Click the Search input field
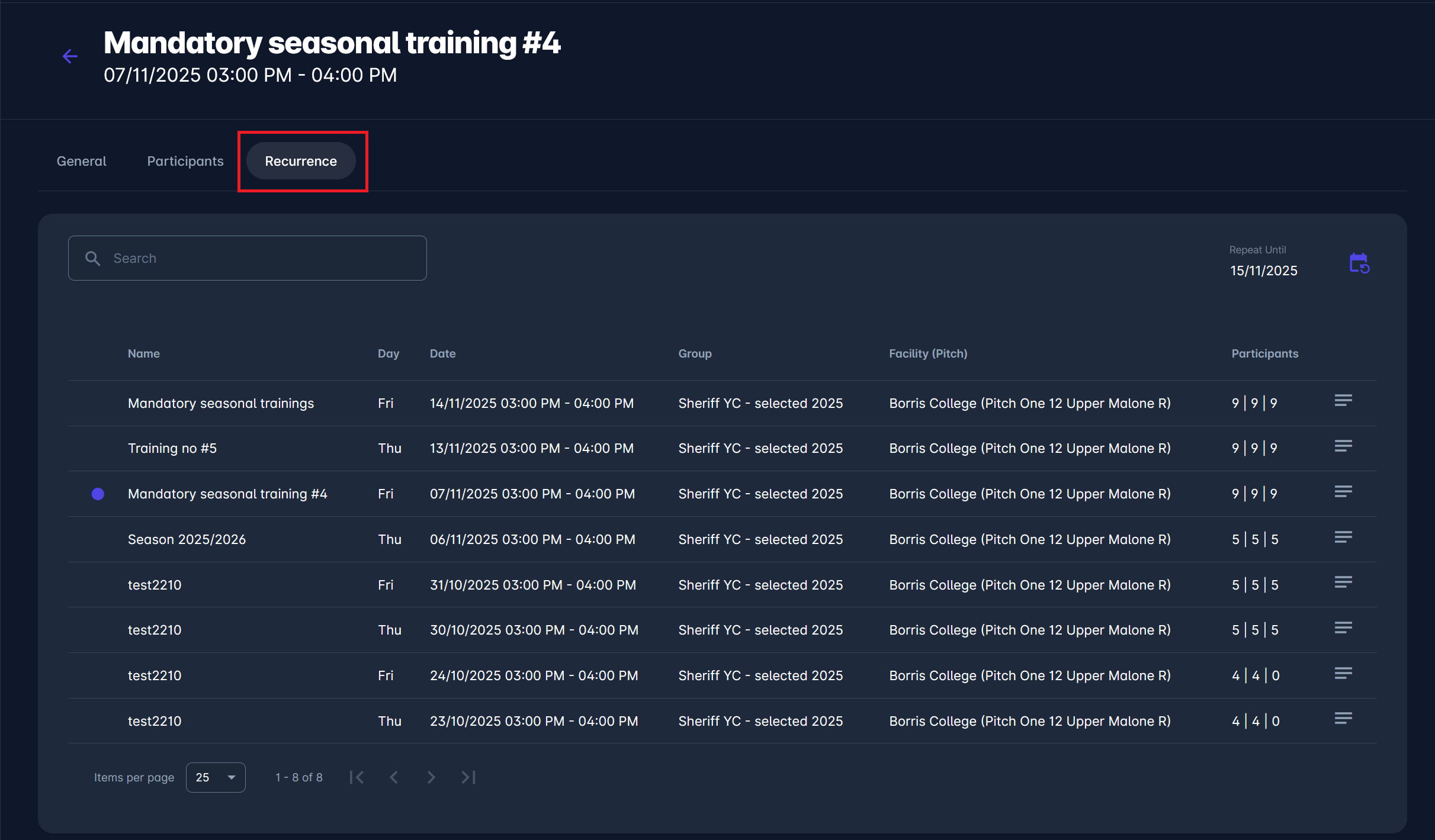Image resolution: width=1435 pixels, height=840 pixels. pyautogui.click(x=261, y=258)
